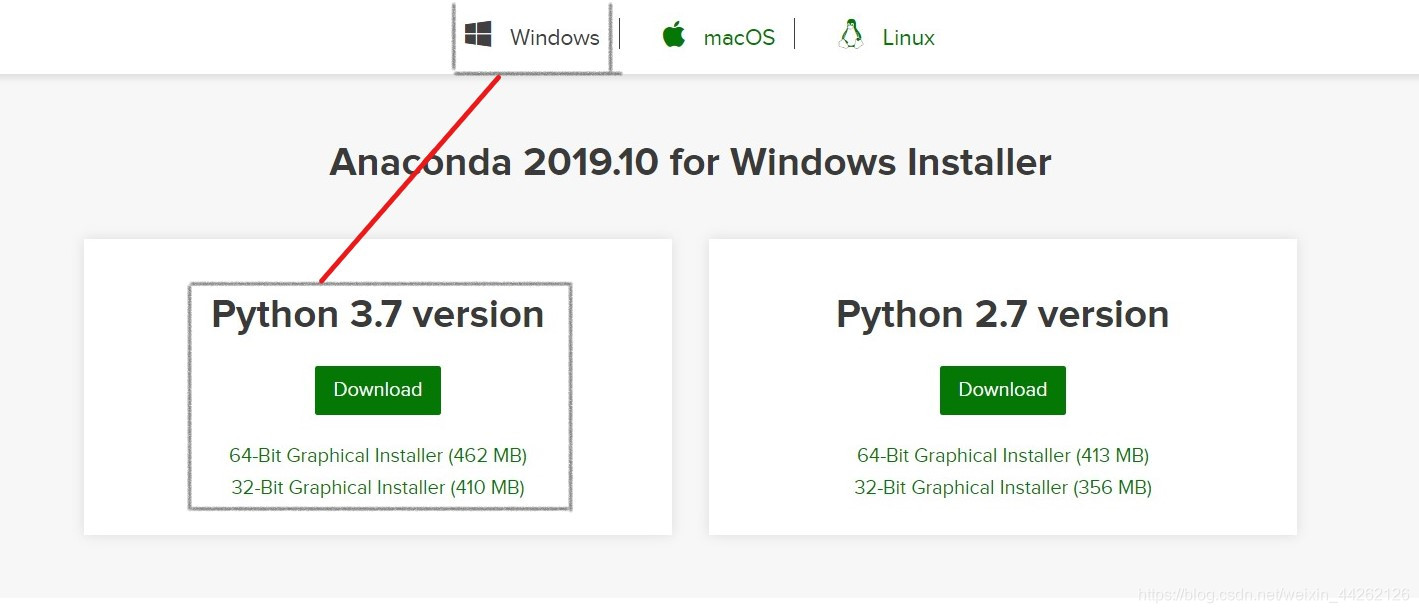This screenshot has width=1419, height=613.
Task: Click the Anaconda 2019.10 for Windows Installer title
Action: coord(690,162)
